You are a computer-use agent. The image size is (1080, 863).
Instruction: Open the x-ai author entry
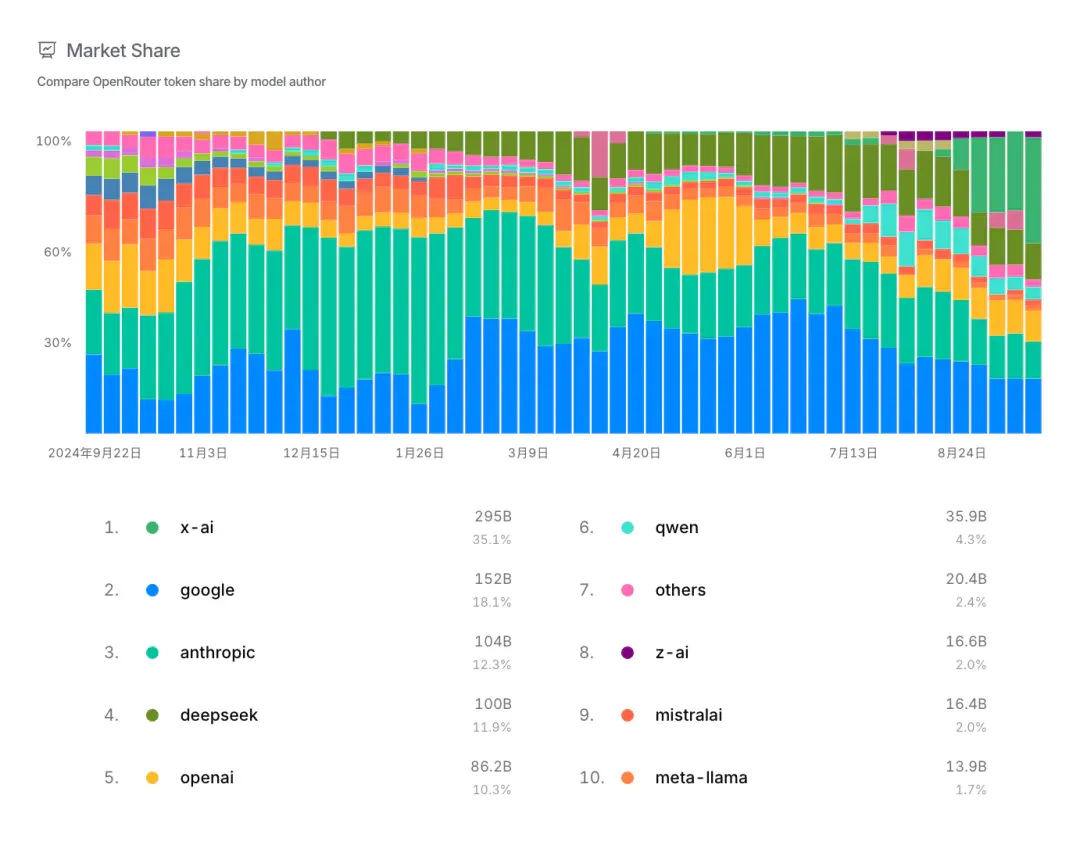pyautogui.click(x=197, y=528)
